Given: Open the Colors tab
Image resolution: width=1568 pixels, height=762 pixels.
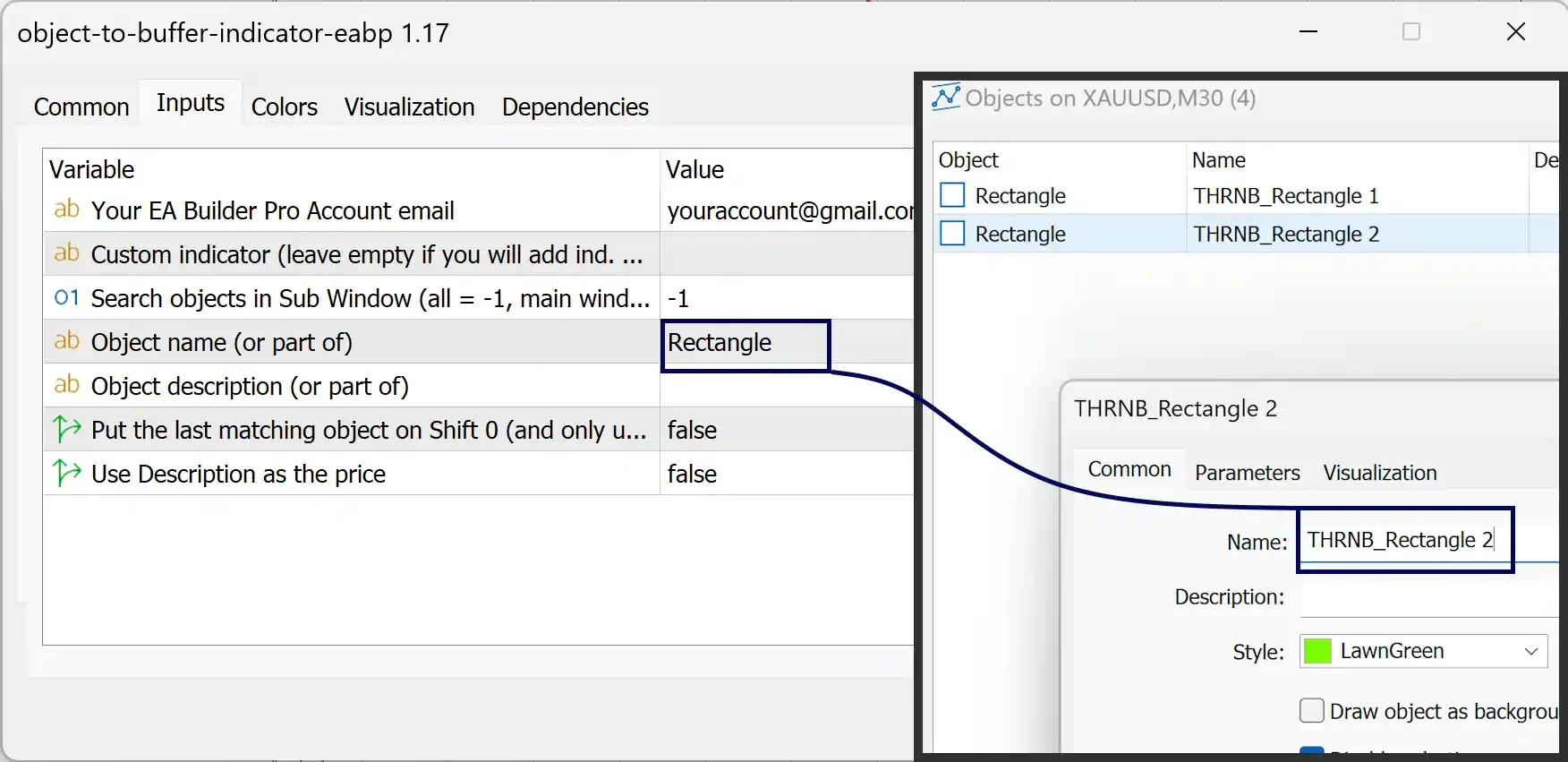Looking at the screenshot, I should [x=285, y=107].
